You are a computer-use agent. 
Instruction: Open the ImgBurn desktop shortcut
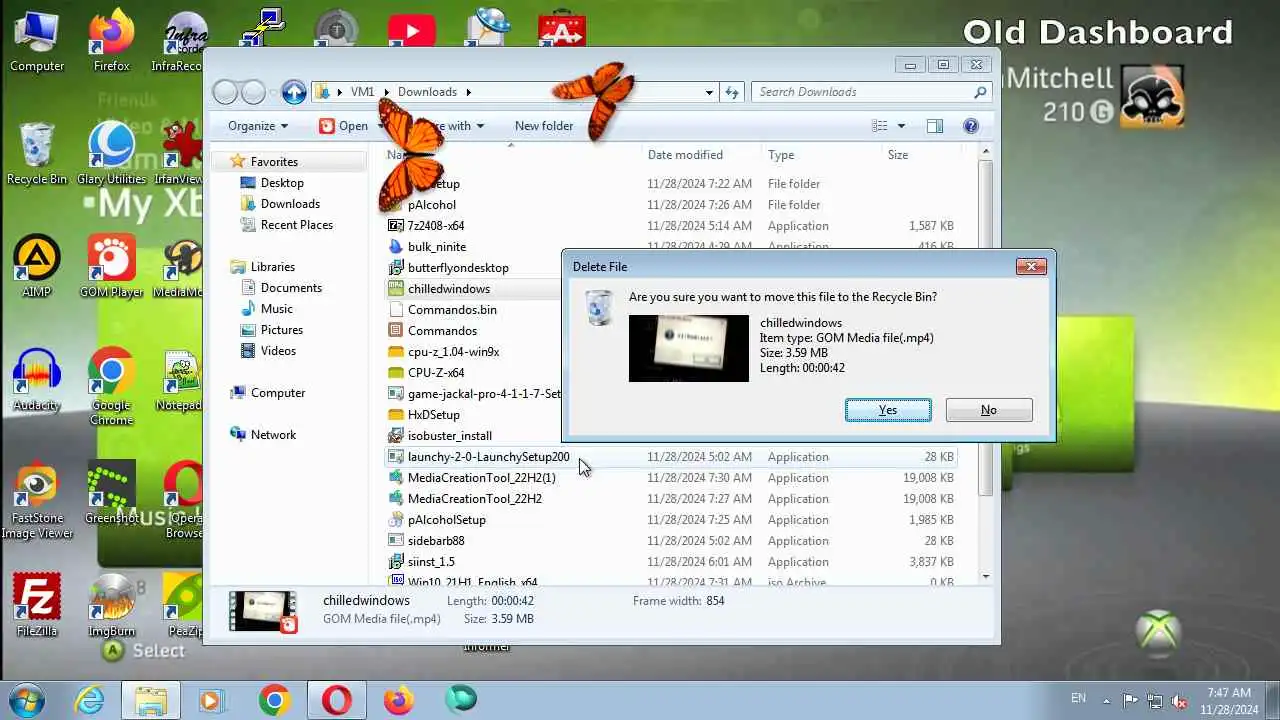(112, 605)
